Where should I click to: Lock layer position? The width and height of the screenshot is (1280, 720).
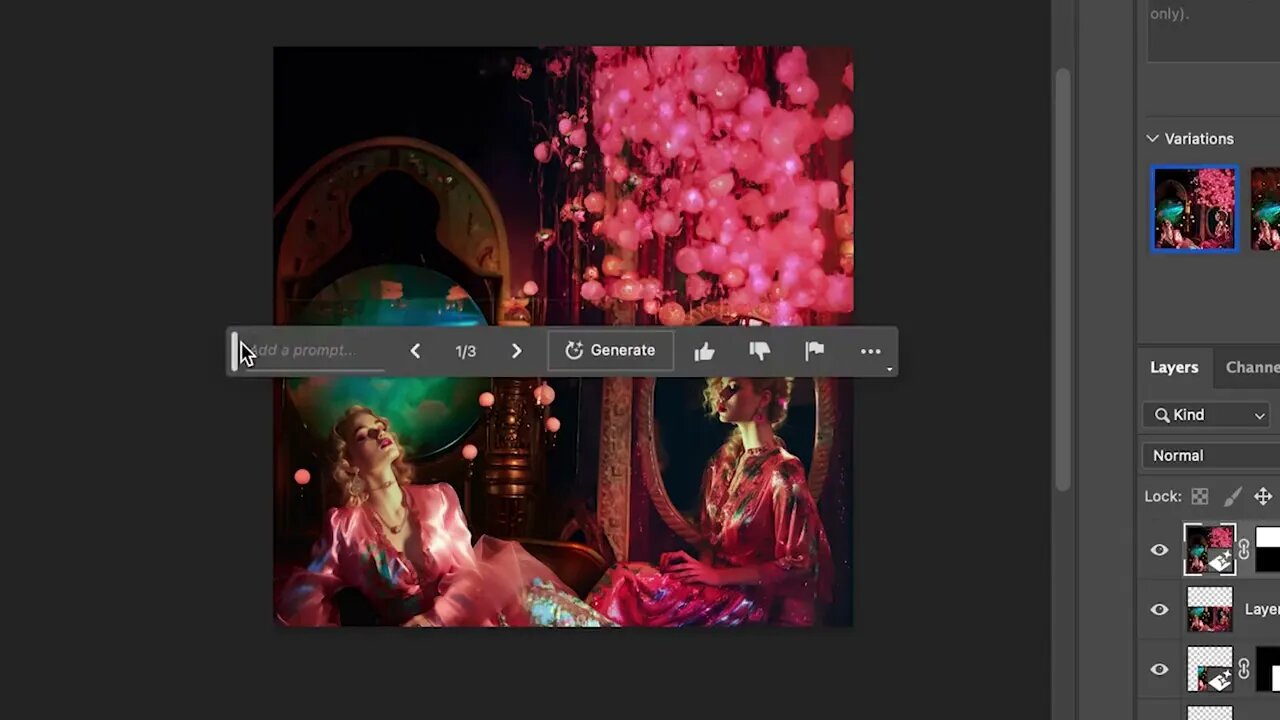1263,497
